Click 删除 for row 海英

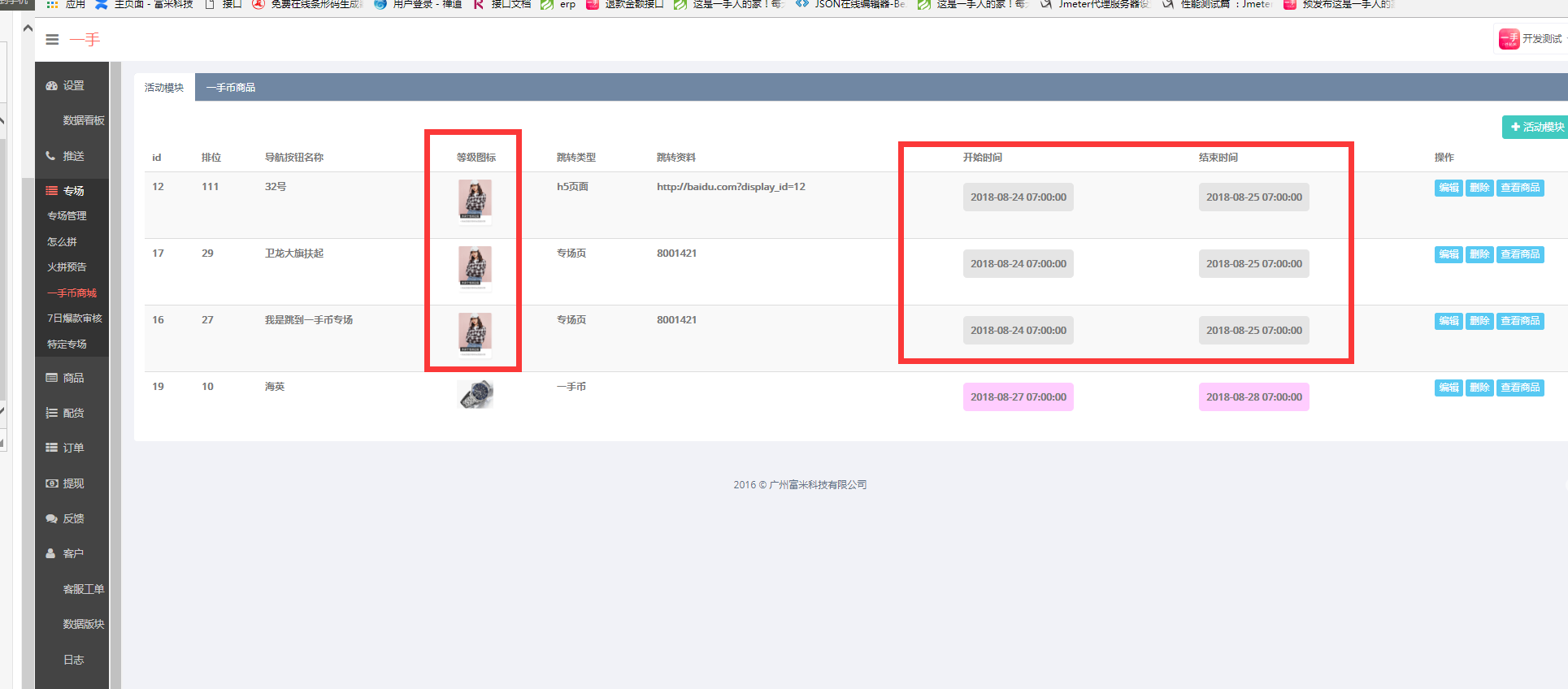tap(1479, 388)
